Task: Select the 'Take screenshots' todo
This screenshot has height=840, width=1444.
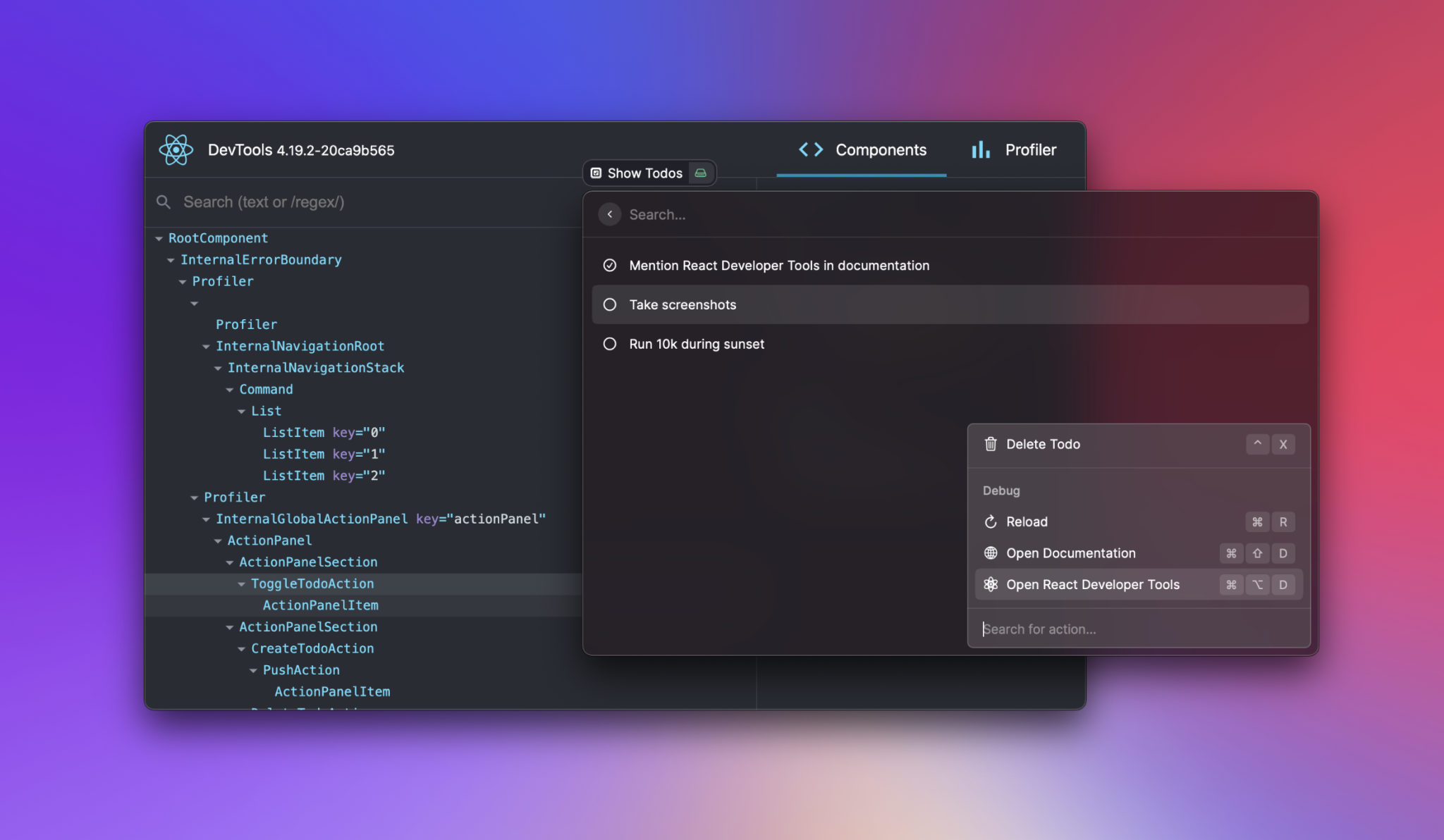Action: [x=950, y=304]
